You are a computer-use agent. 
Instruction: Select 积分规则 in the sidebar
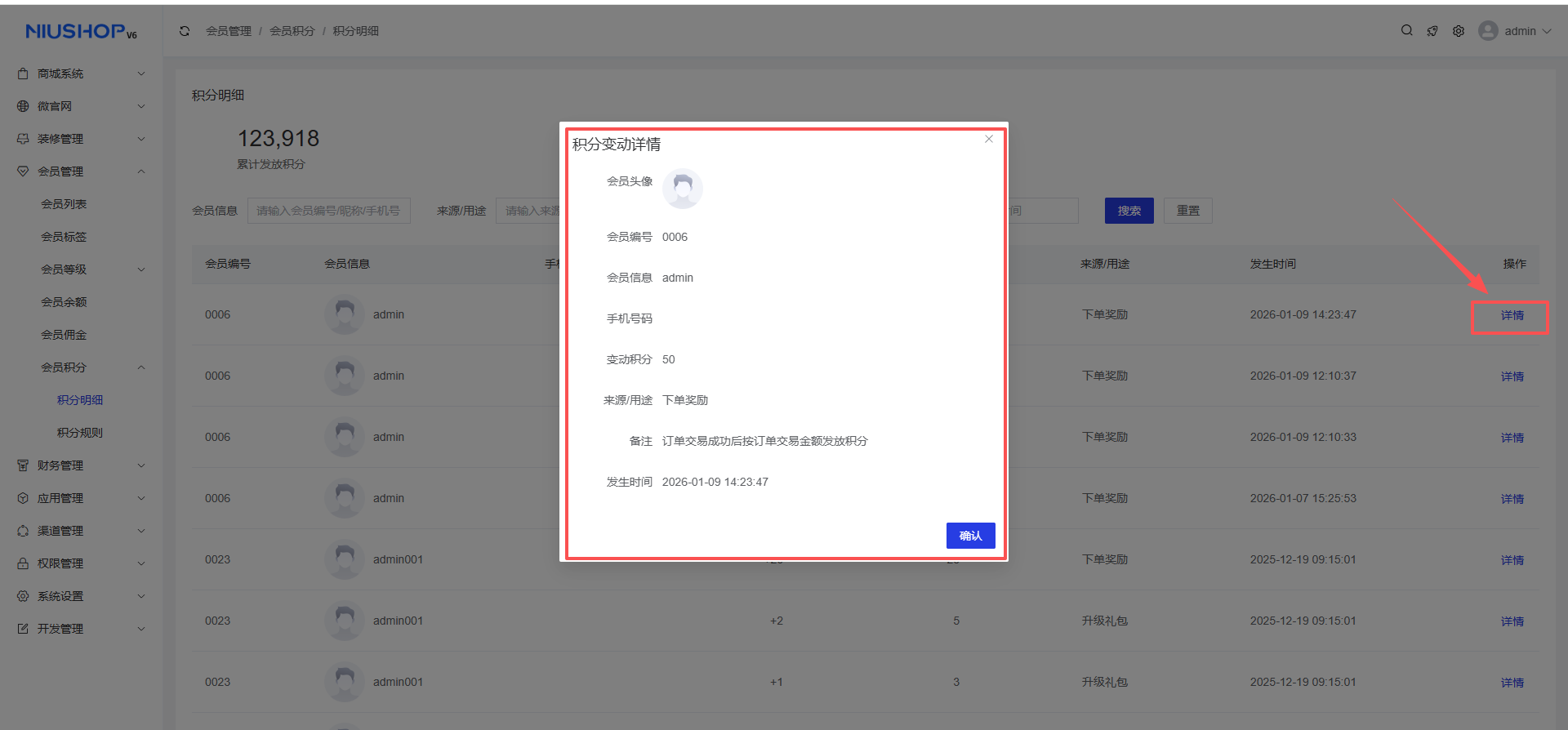80,433
